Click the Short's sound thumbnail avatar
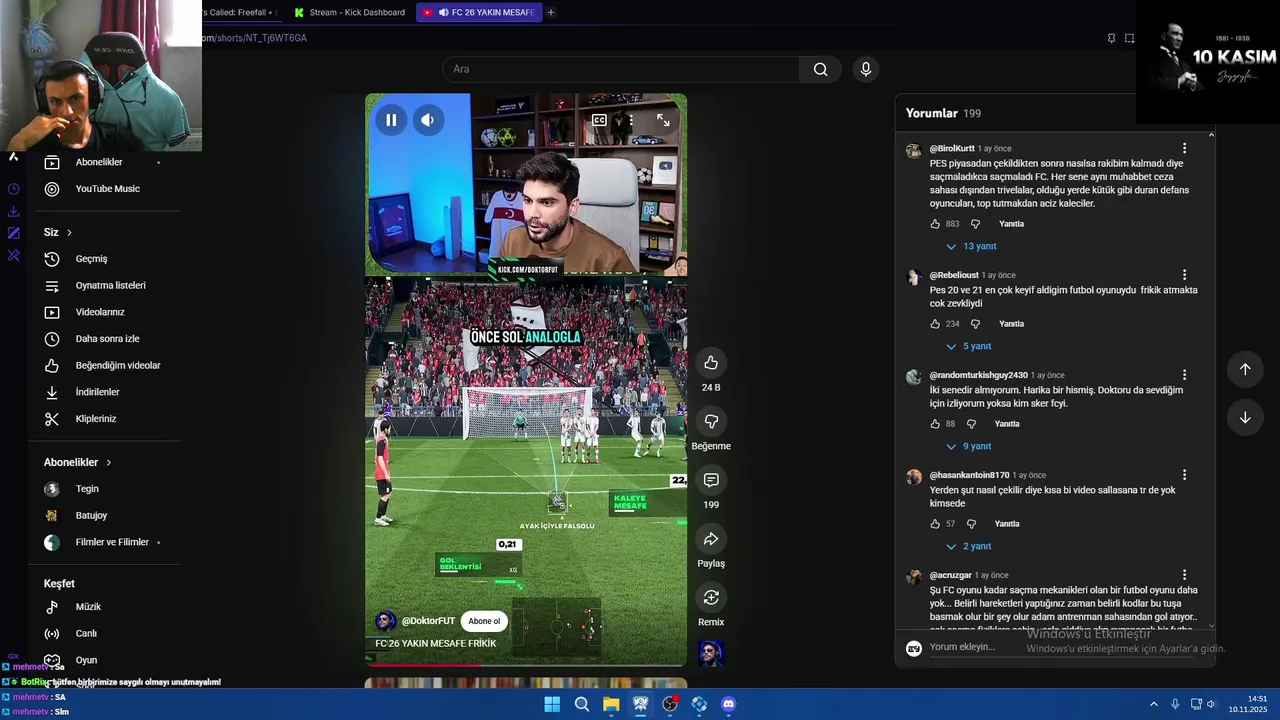Image resolution: width=1280 pixels, height=720 pixels. (x=711, y=653)
